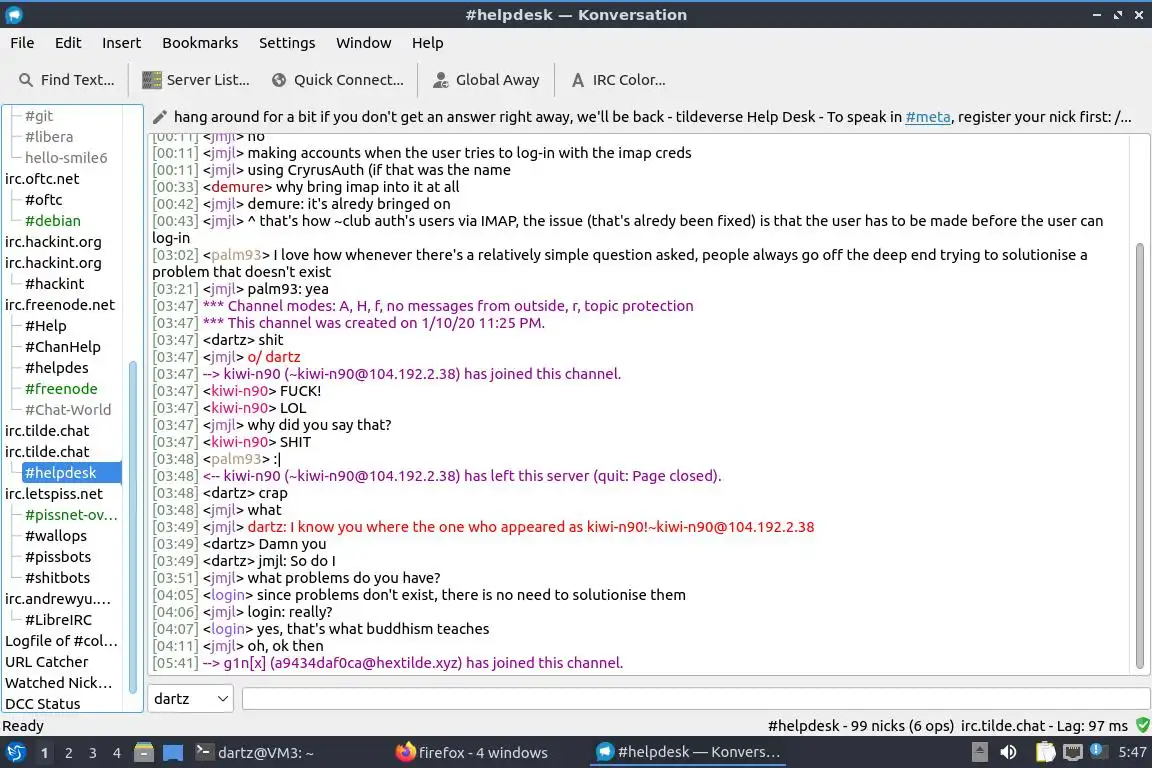Select the #pissbots channel
The height and width of the screenshot is (768, 1152).
tap(58, 557)
